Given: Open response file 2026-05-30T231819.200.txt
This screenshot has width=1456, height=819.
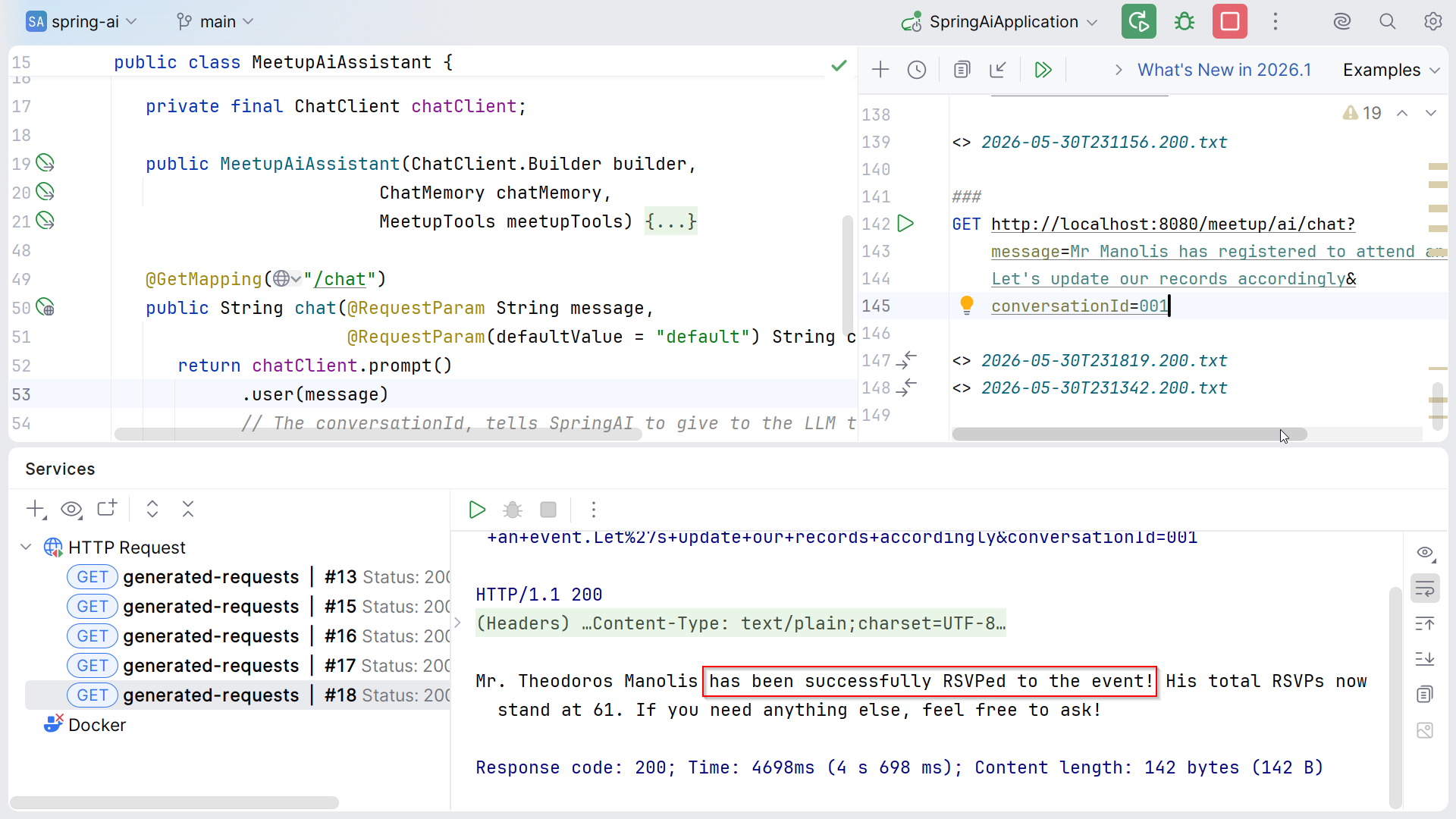Looking at the screenshot, I should (x=1104, y=360).
